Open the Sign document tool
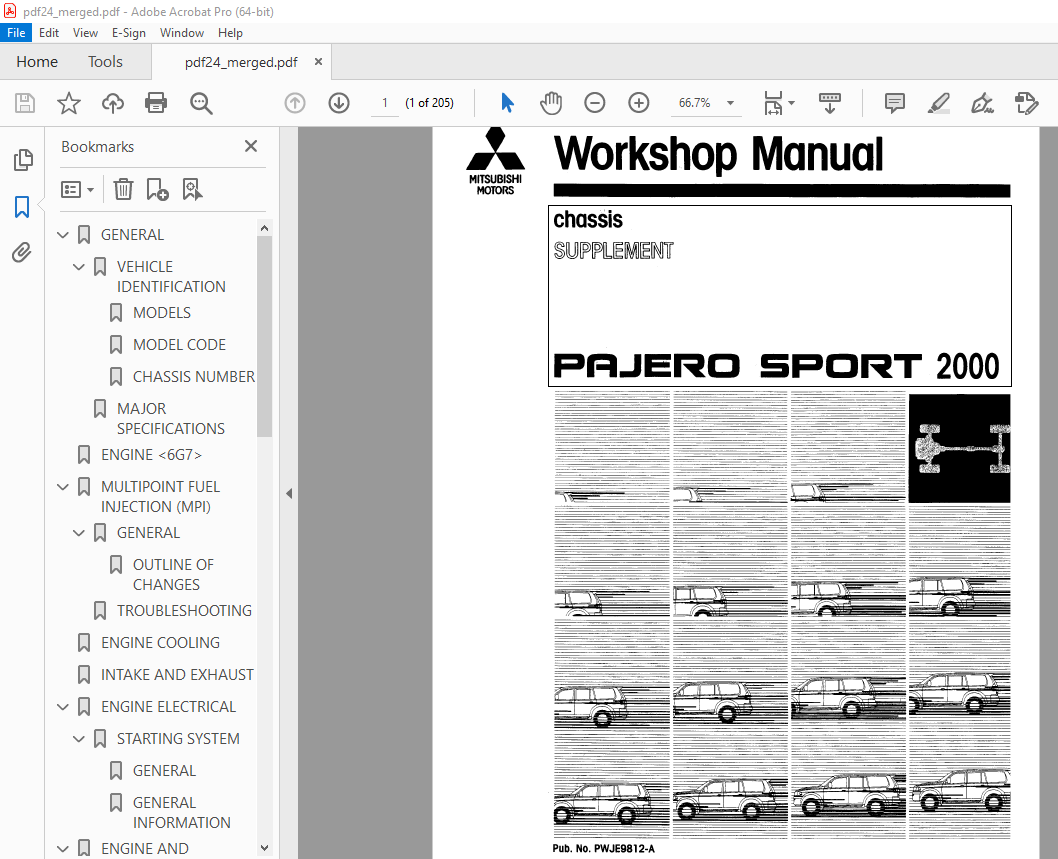The image size is (1058, 859). coord(982,103)
